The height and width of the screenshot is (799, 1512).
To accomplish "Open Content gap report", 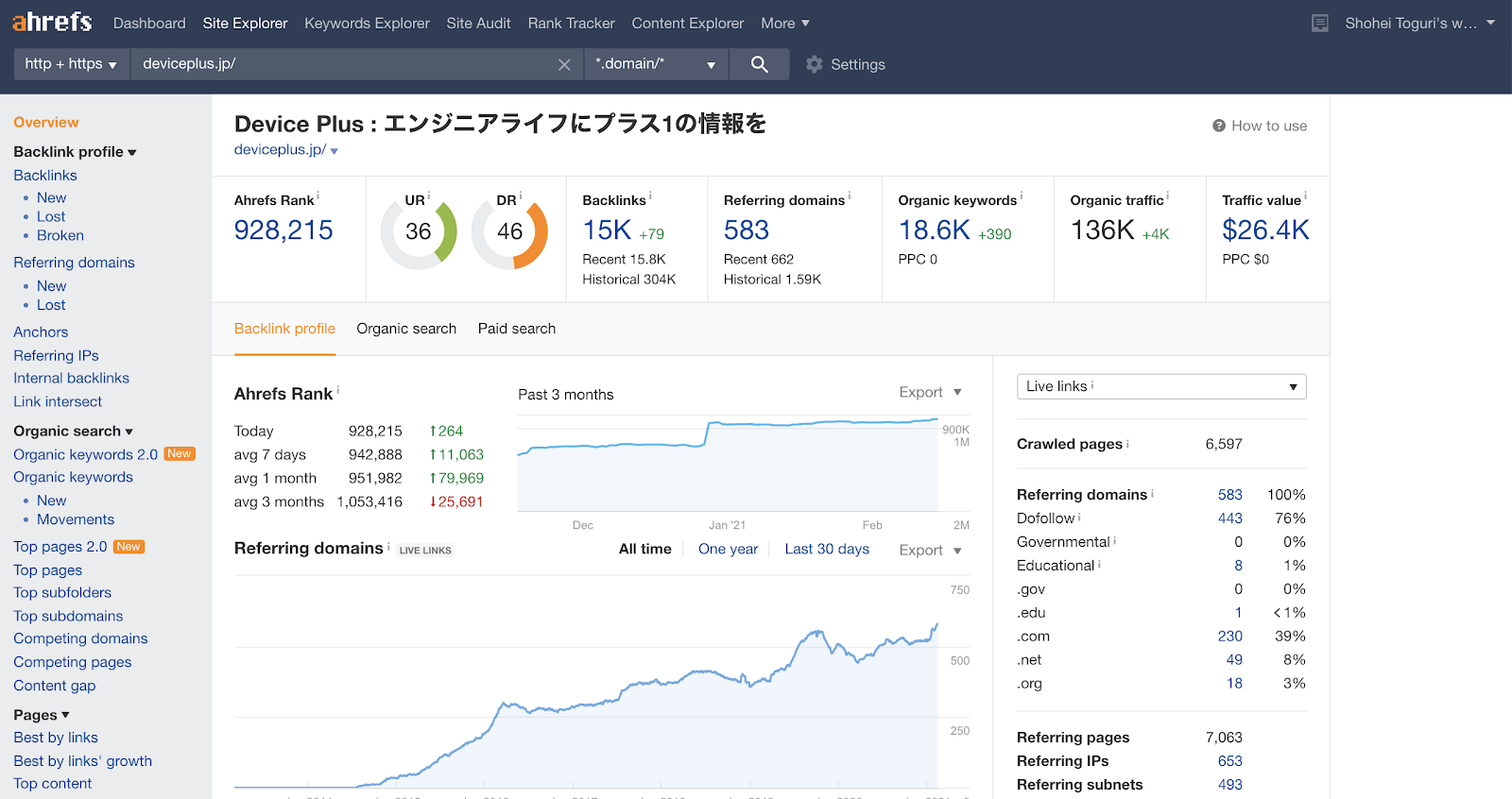I will coord(54,686).
